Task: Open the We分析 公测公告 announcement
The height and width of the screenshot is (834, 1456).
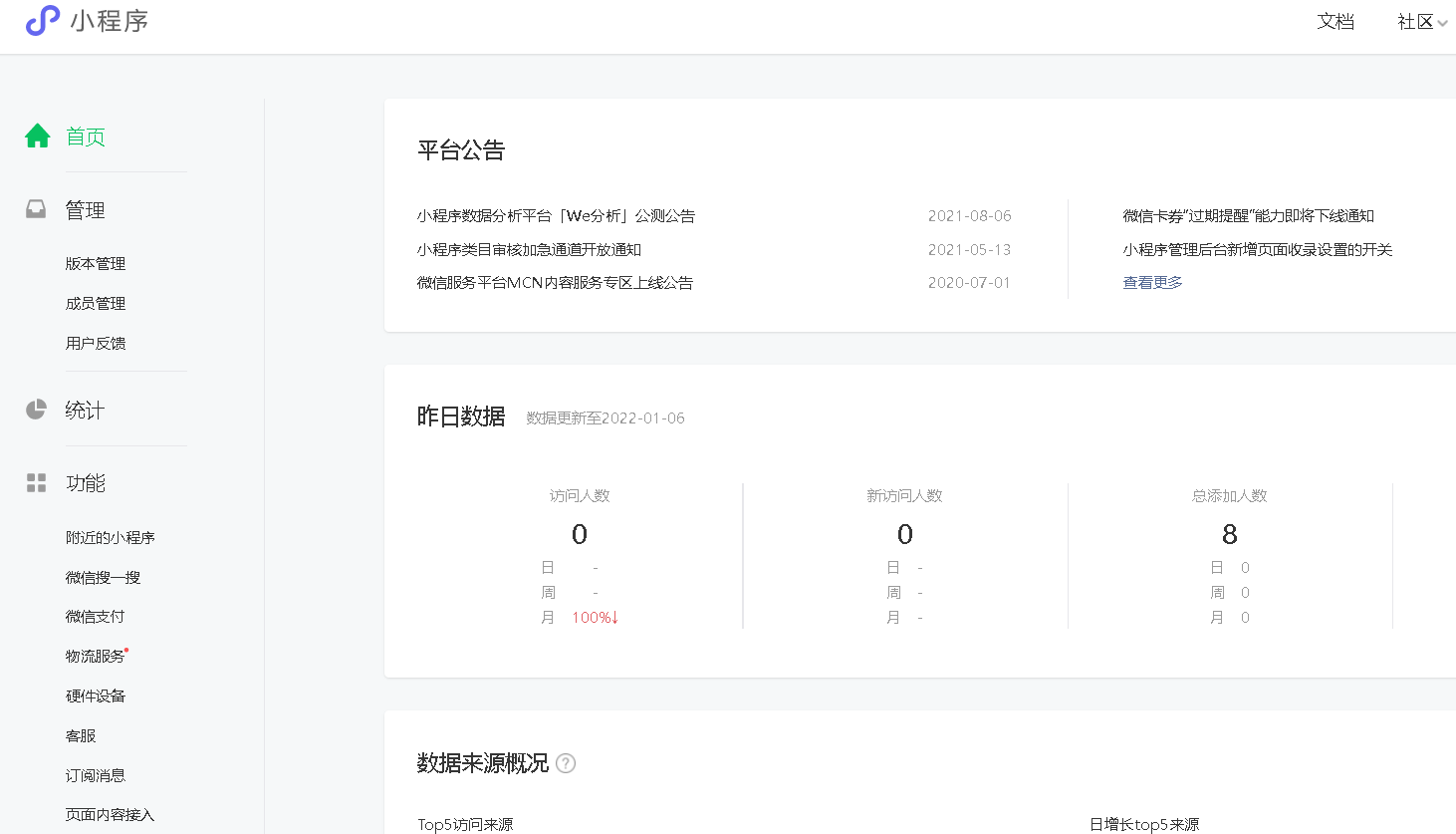Action: click(556, 215)
